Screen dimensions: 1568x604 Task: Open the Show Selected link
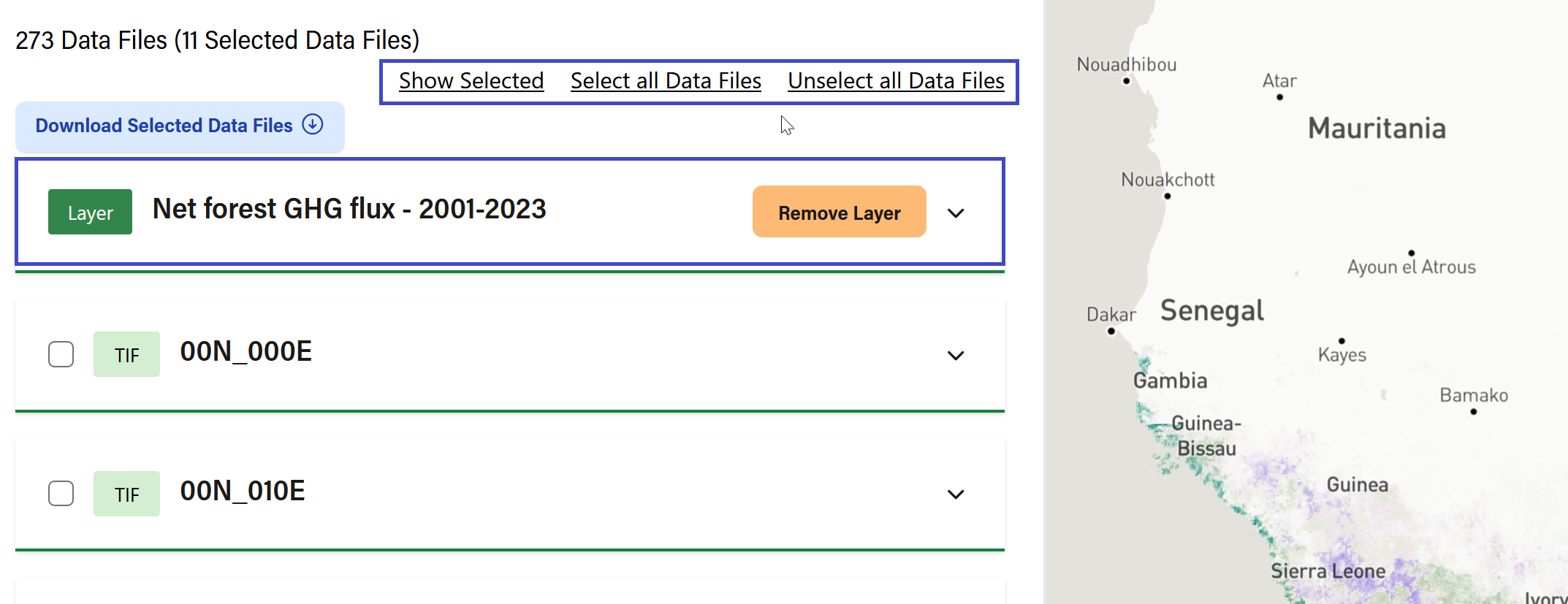(x=471, y=81)
